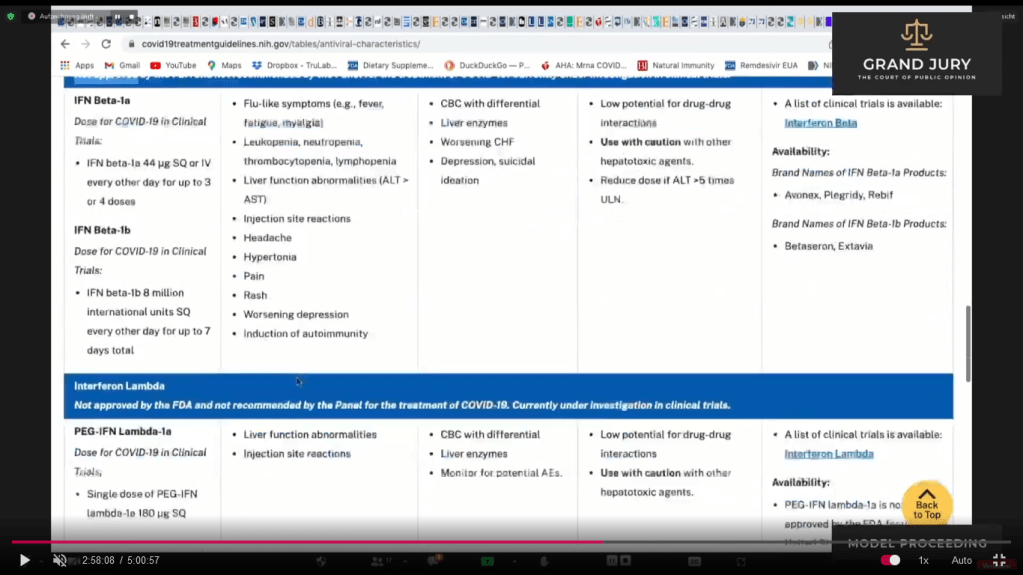1023x575 pixels.
Task: Open the Remdesivir EUA bookmark
Action: (761, 66)
